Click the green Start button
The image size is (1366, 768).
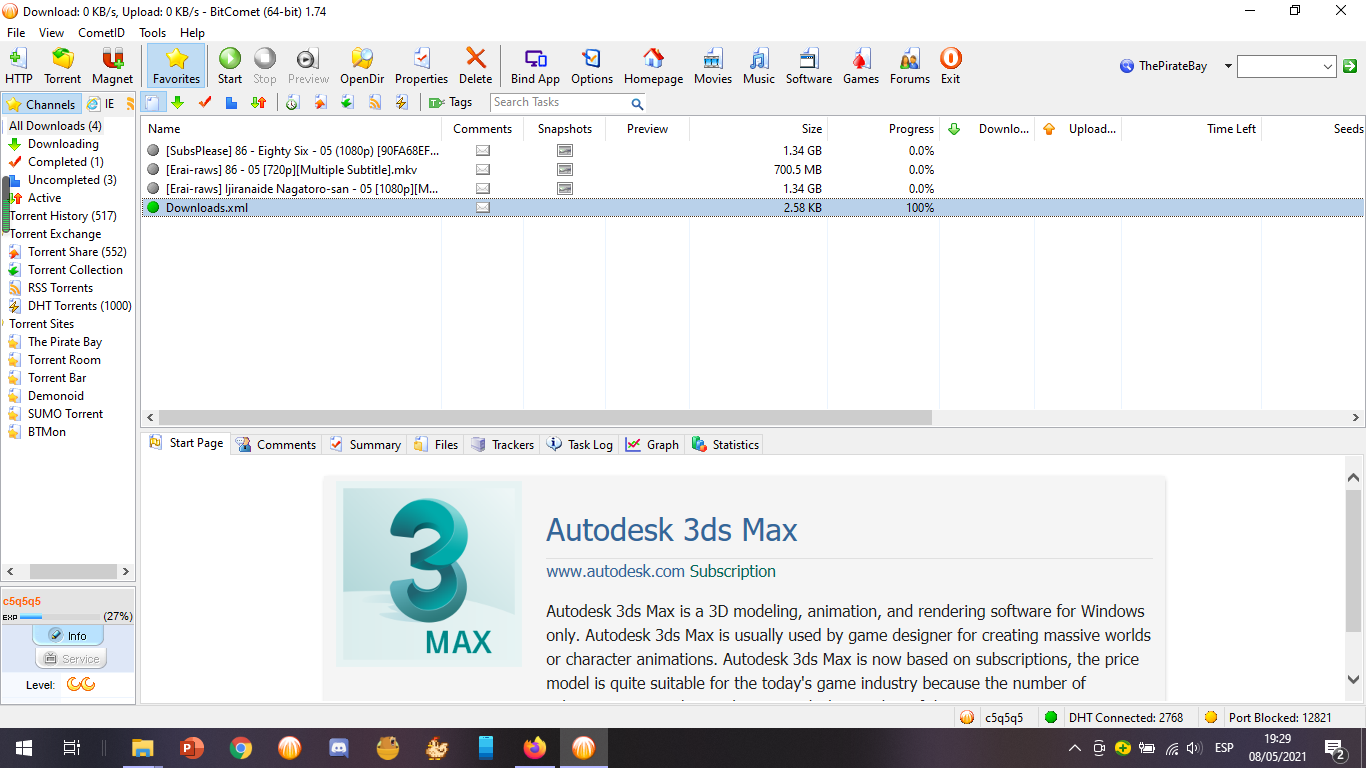230,66
